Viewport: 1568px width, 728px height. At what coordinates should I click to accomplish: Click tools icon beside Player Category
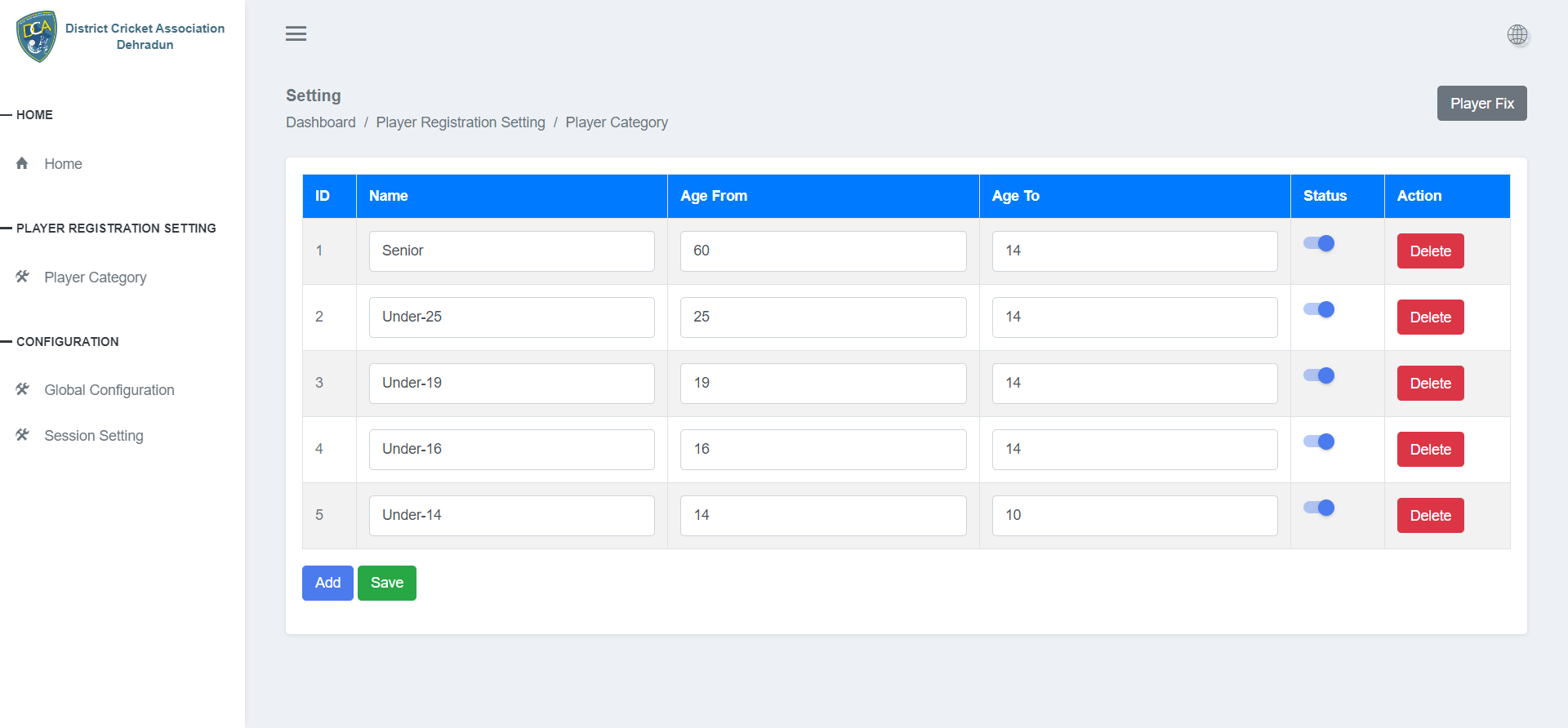click(22, 277)
